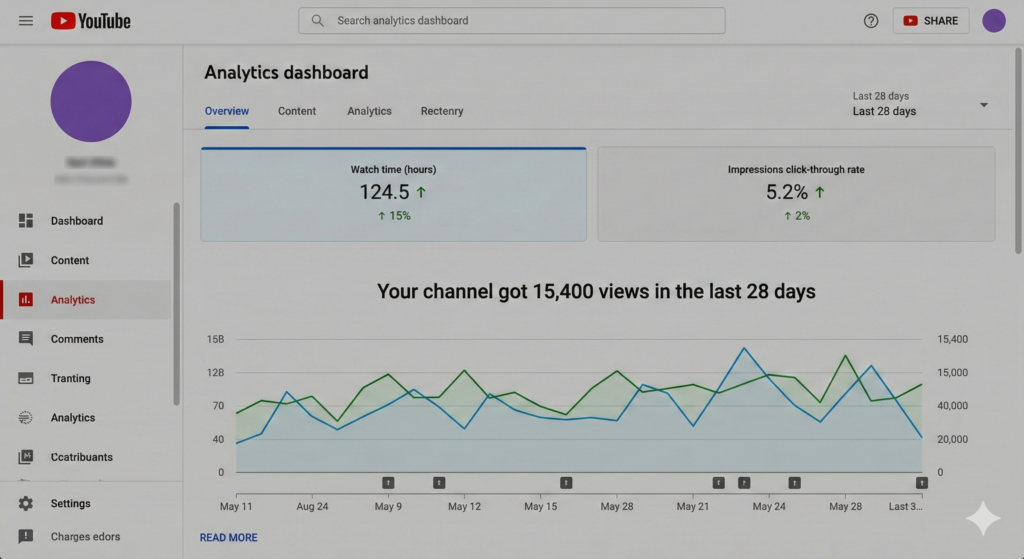Select the Watch time (hours) card
The height and width of the screenshot is (559, 1024).
pyautogui.click(x=393, y=194)
